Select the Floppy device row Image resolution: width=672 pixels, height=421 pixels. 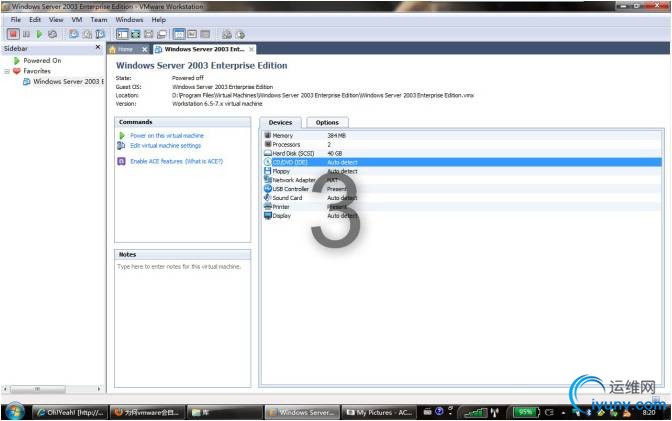462,171
